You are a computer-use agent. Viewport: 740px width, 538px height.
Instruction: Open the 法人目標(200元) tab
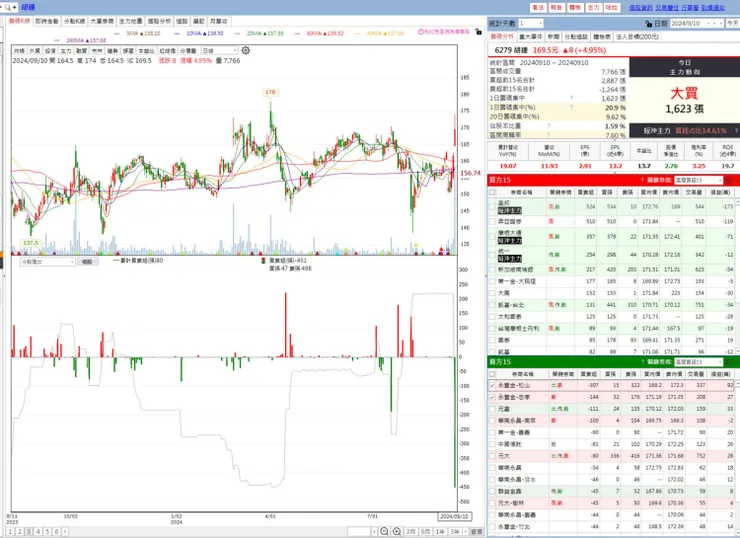(x=638, y=36)
